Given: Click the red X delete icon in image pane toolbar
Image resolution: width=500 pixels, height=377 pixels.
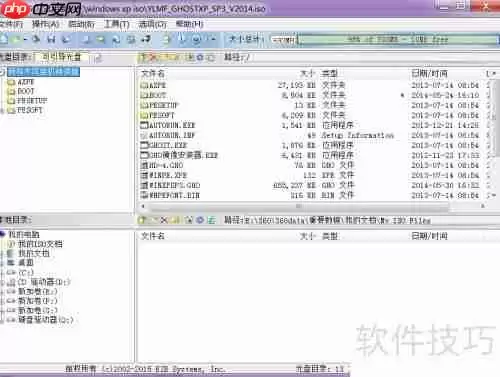Looking at the screenshot, I should [153, 57].
